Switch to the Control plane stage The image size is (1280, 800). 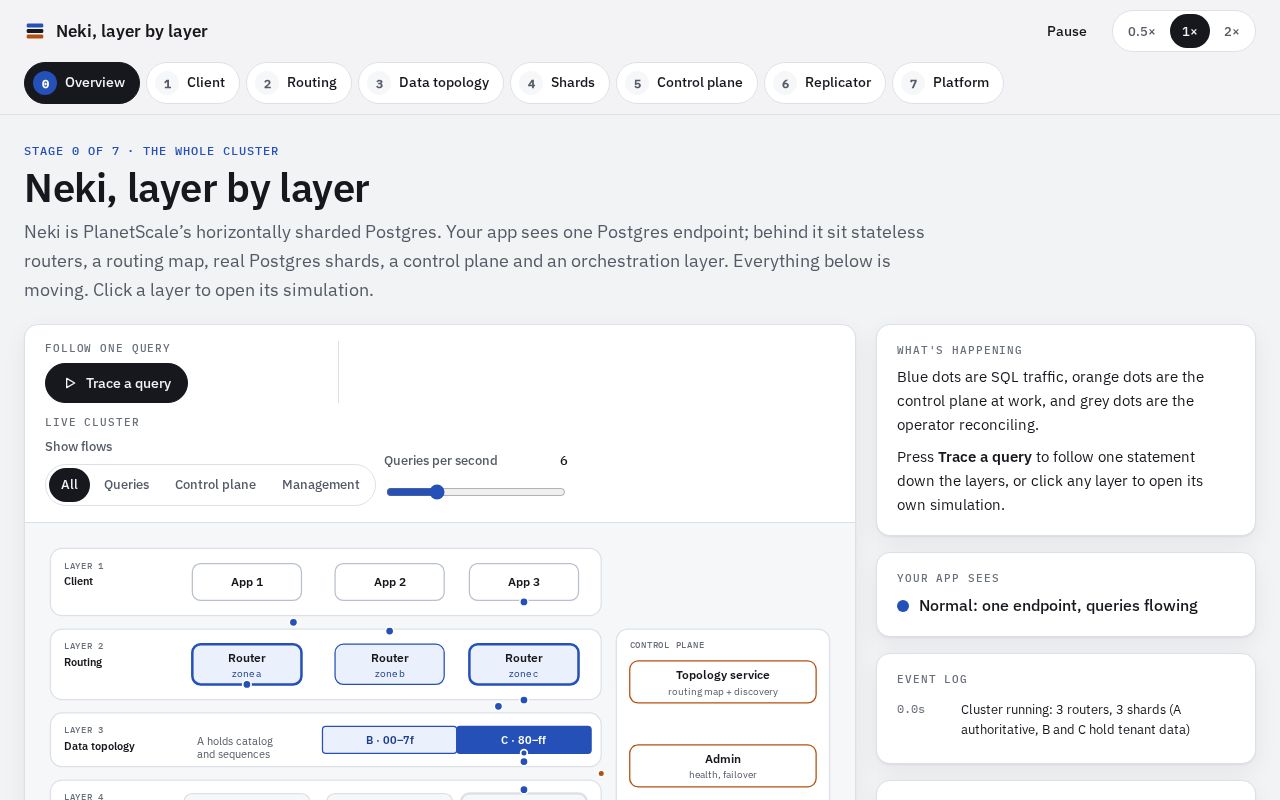[687, 83]
